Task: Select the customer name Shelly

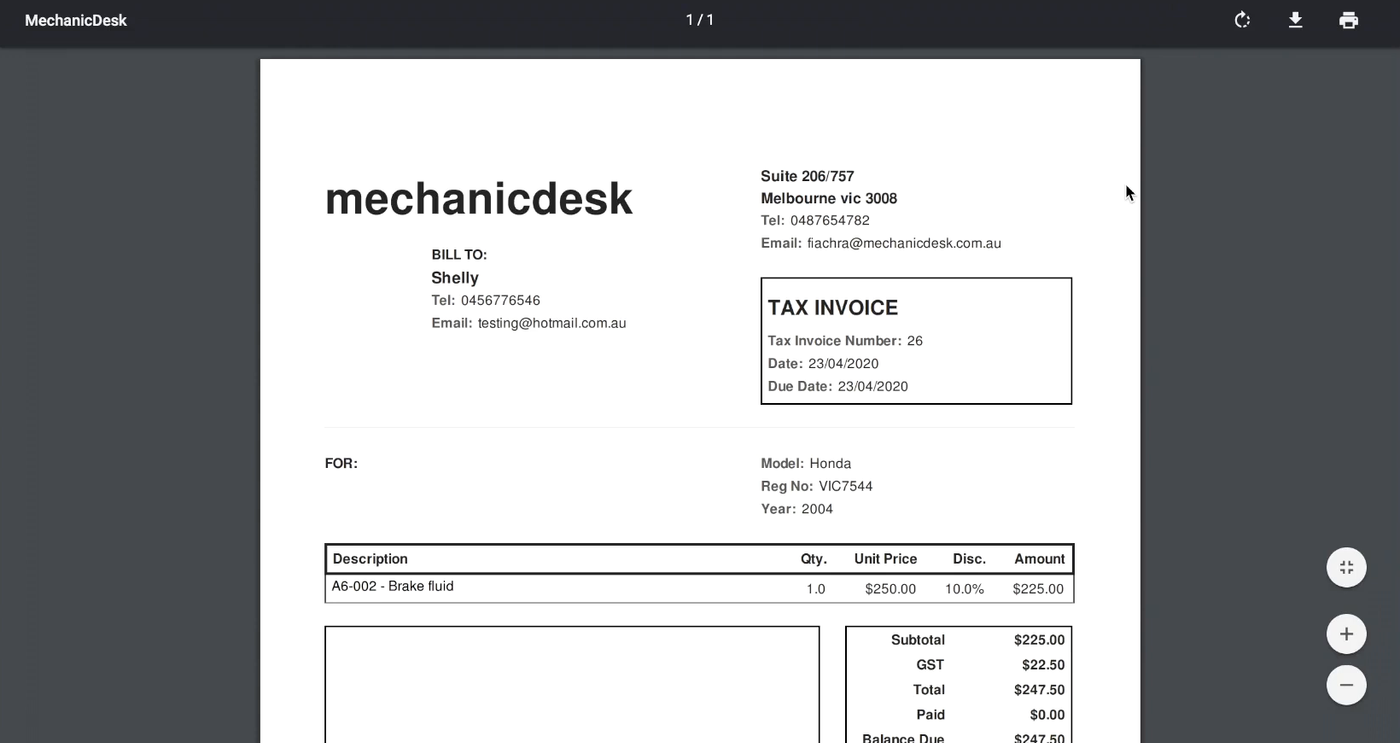Action: 455,278
